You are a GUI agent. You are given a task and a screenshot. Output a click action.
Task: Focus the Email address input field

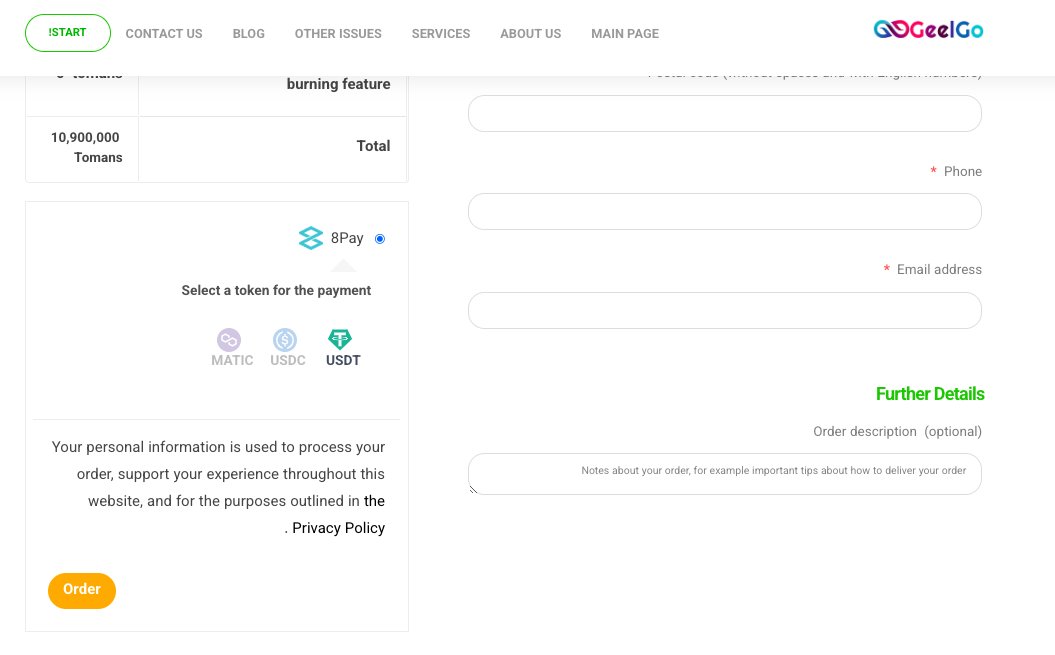[725, 310]
